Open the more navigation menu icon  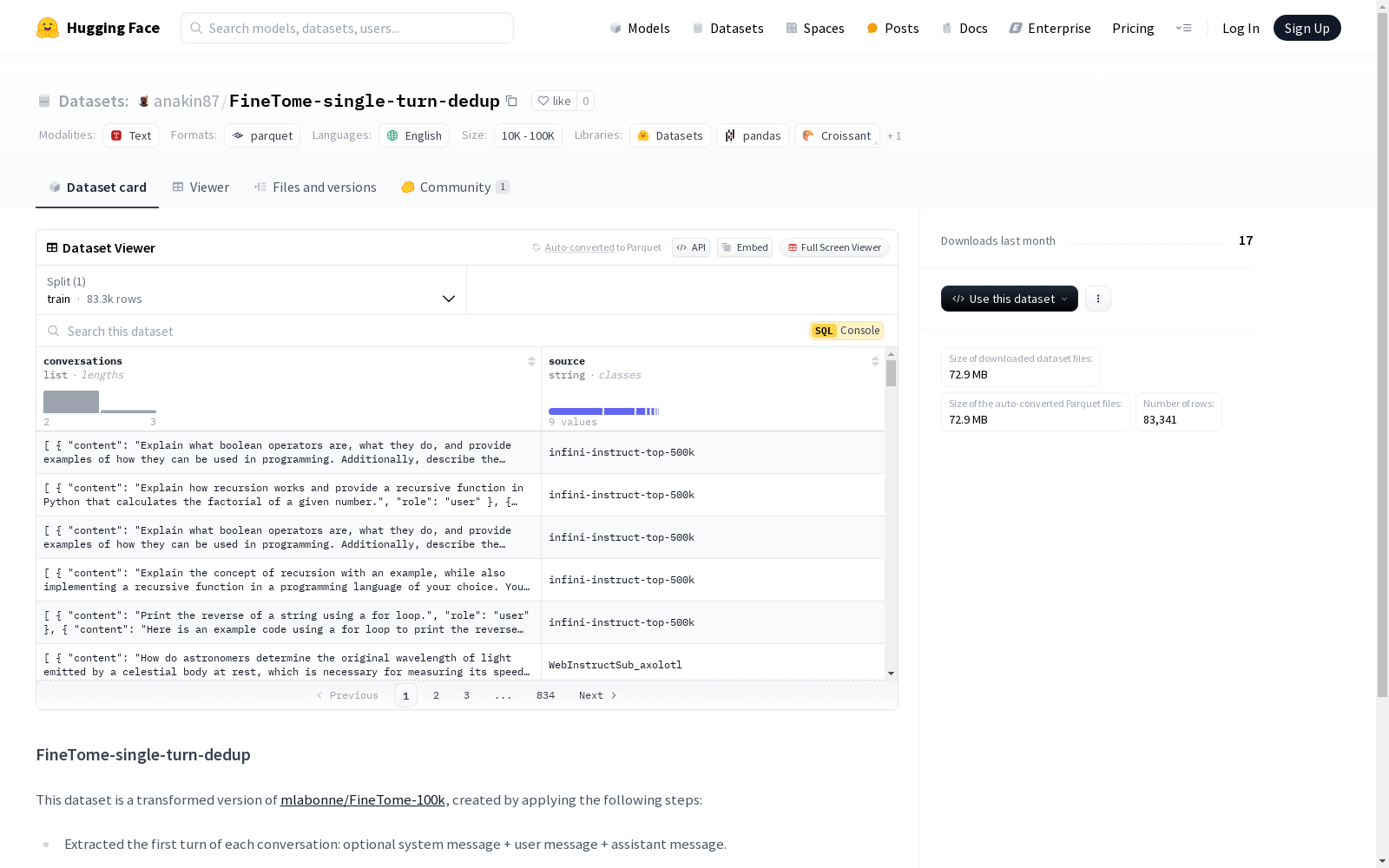[x=1183, y=28]
